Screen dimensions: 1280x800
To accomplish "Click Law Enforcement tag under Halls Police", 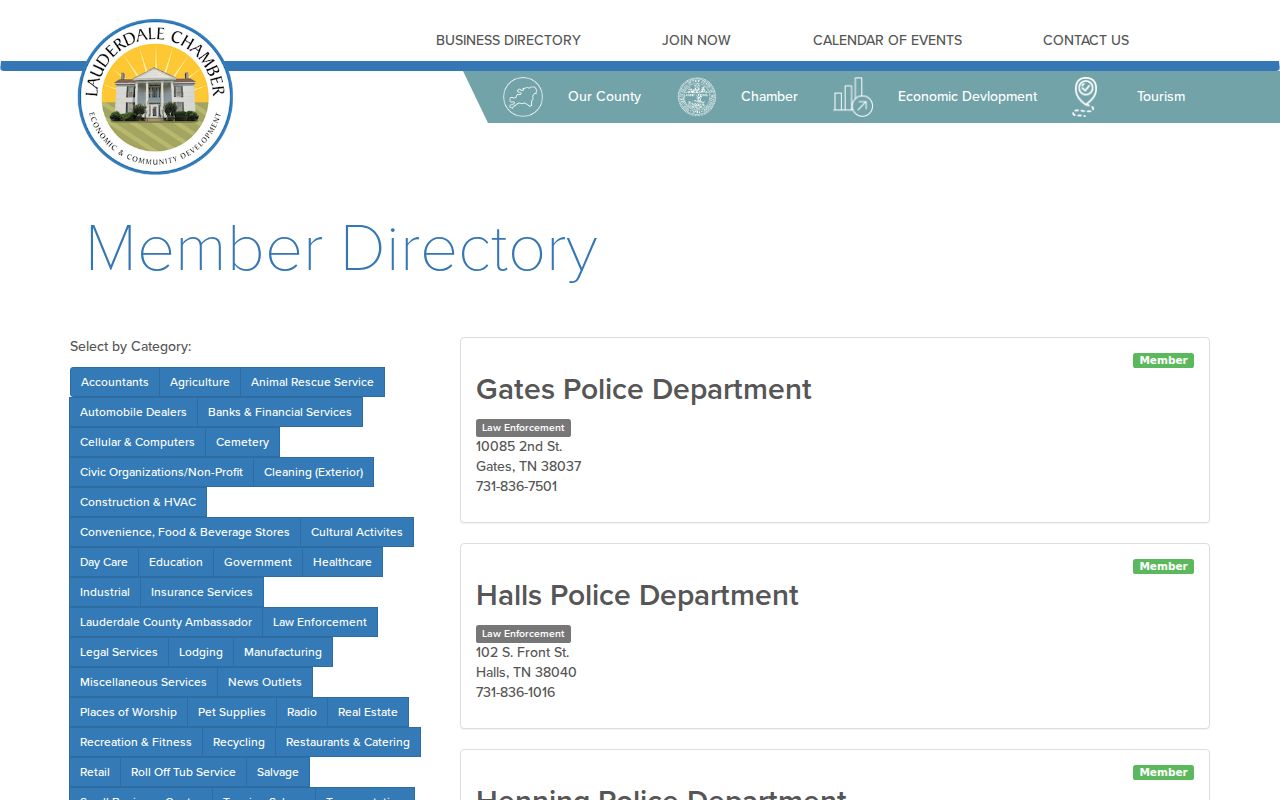I will pos(523,633).
